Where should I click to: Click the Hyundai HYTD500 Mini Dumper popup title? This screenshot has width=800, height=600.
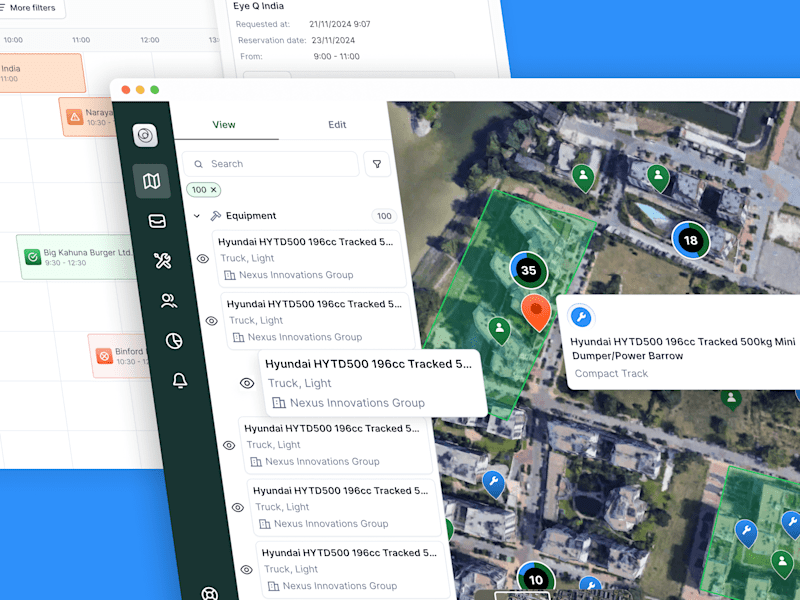pyautogui.click(x=683, y=348)
